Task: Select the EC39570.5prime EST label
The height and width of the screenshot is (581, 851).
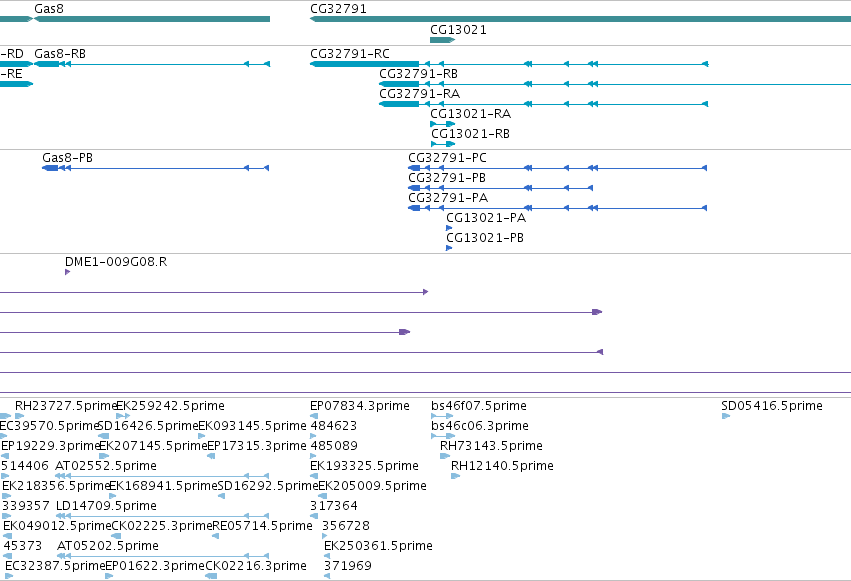Action: 49,426
